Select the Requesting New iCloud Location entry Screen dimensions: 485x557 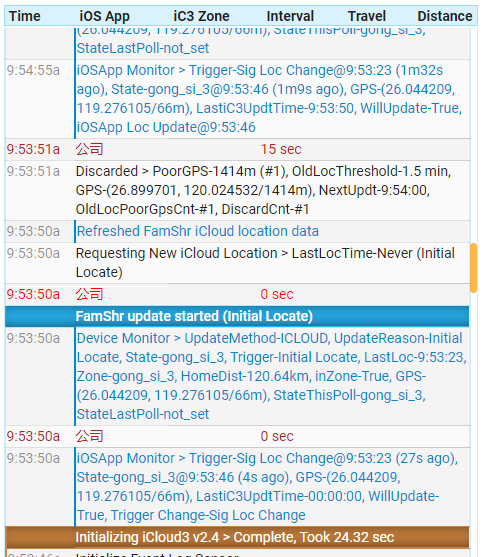pos(265,263)
